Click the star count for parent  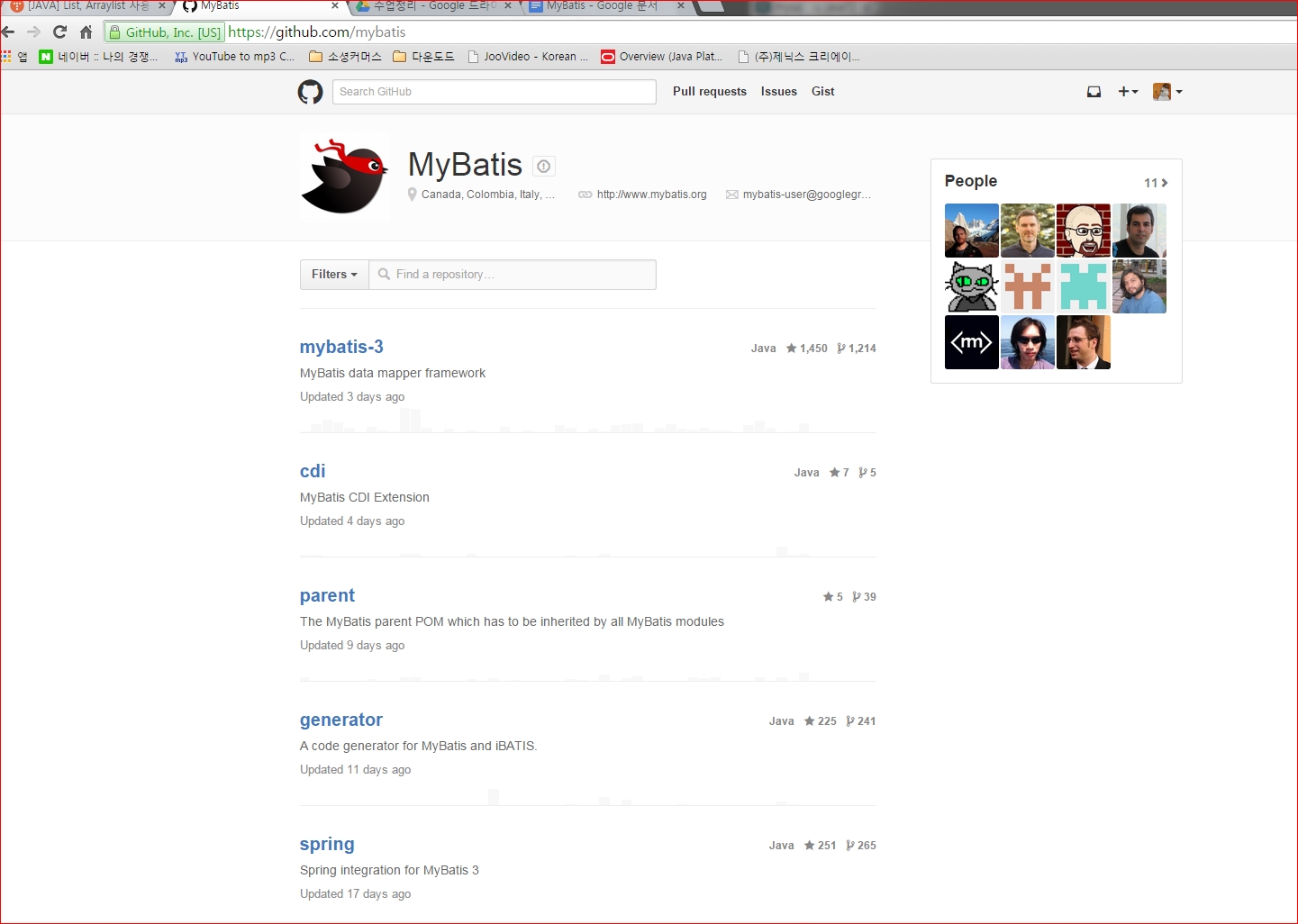tap(833, 597)
